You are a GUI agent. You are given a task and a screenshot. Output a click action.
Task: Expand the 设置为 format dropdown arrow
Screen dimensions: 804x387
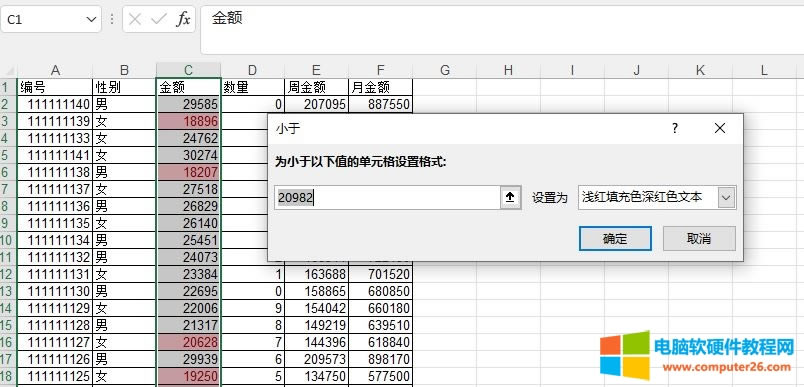727,197
